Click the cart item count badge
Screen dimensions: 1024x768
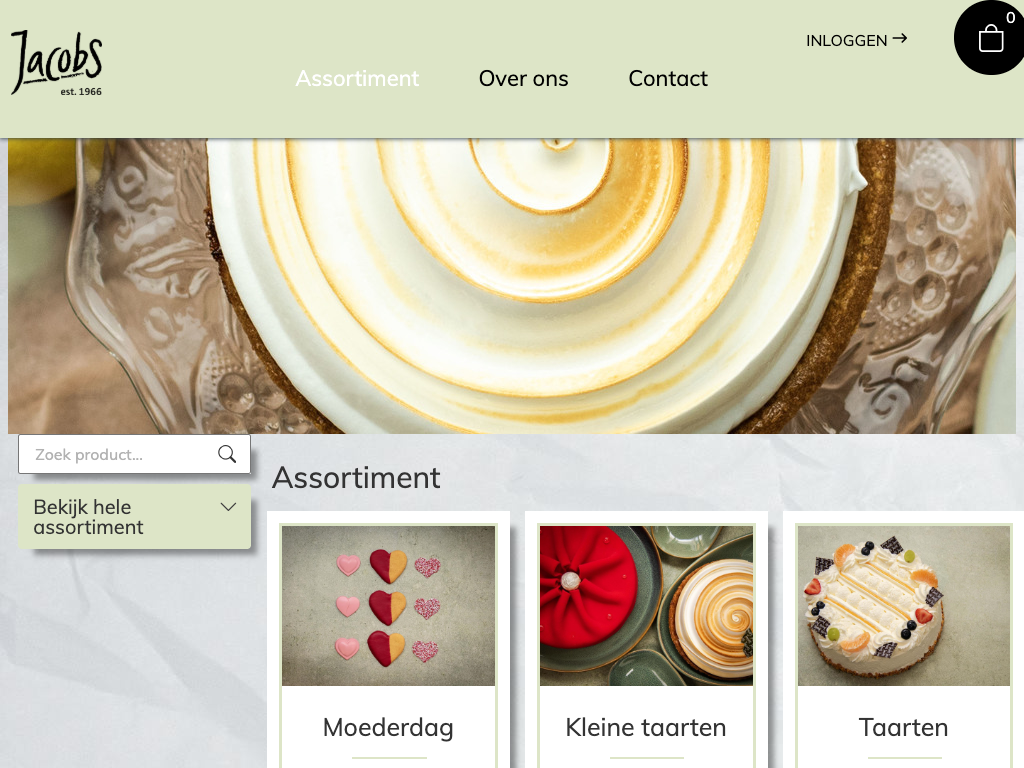tap(1010, 18)
